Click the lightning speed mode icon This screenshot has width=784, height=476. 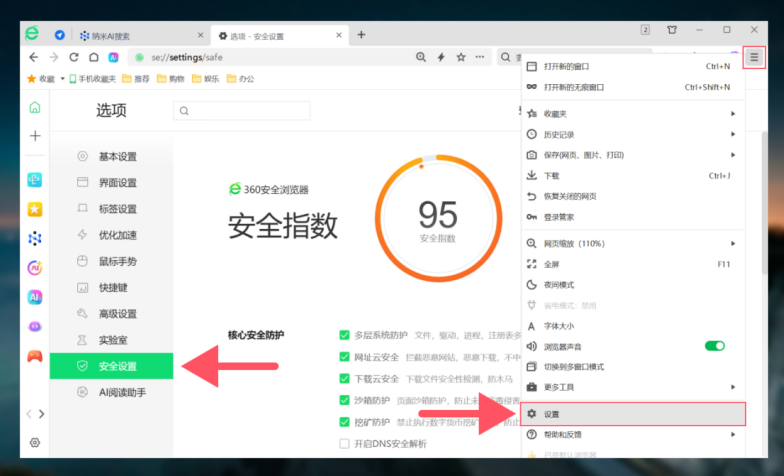tap(441, 58)
